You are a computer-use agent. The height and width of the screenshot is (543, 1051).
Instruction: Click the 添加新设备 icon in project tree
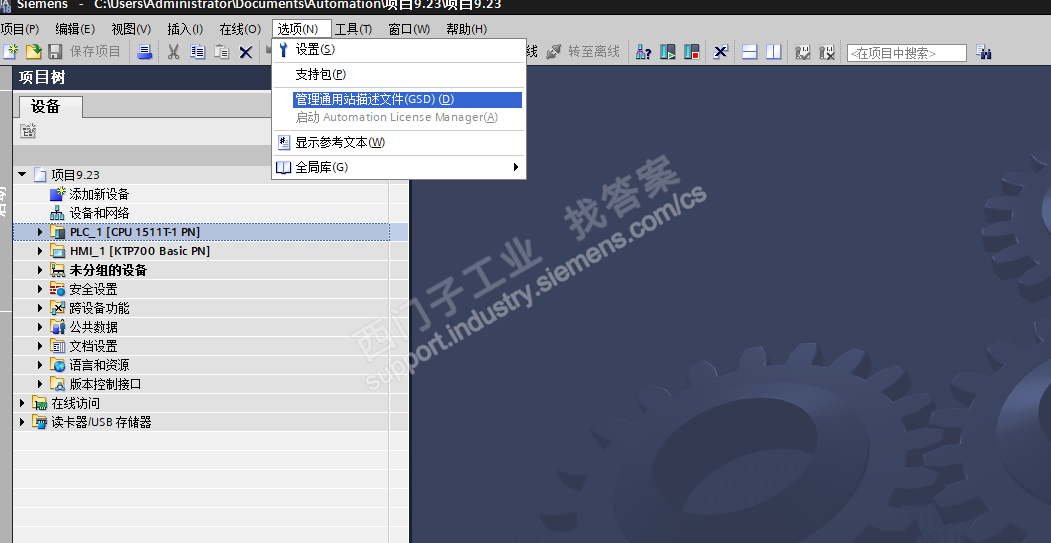click(x=58, y=194)
